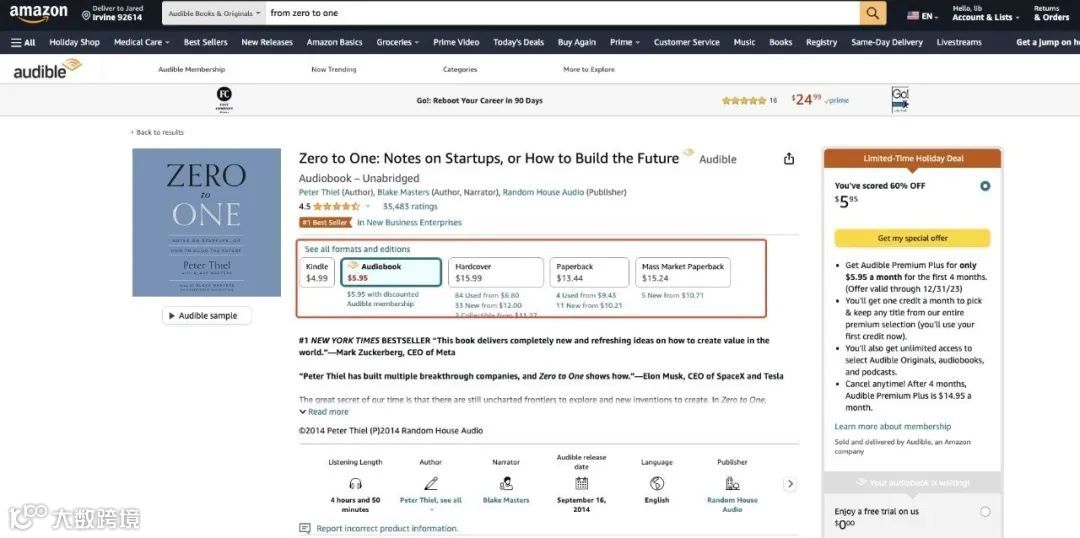Select the free trial radio button
The height and width of the screenshot is (538, 1080).
pos(985,512)
